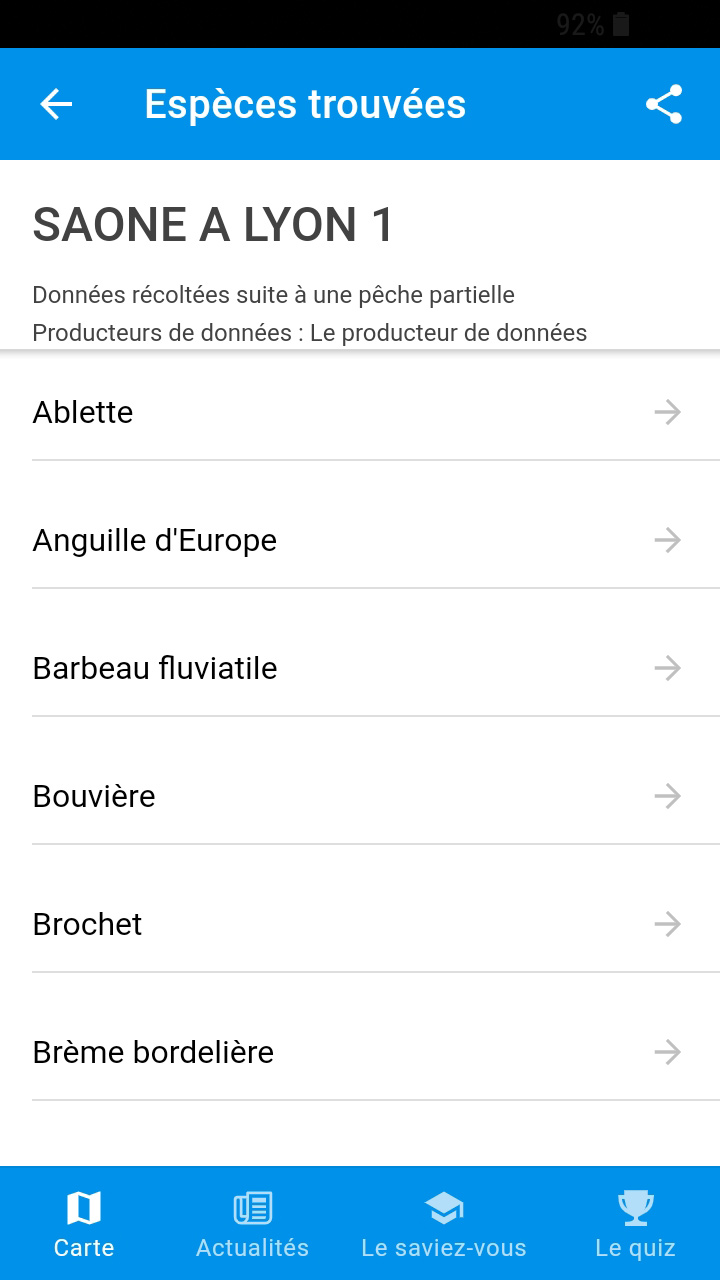The height and width of the screenshot is (1280, 720).
Task: Tap the arrow next to Anguille d'Europe
Action: tap(667, 540)
